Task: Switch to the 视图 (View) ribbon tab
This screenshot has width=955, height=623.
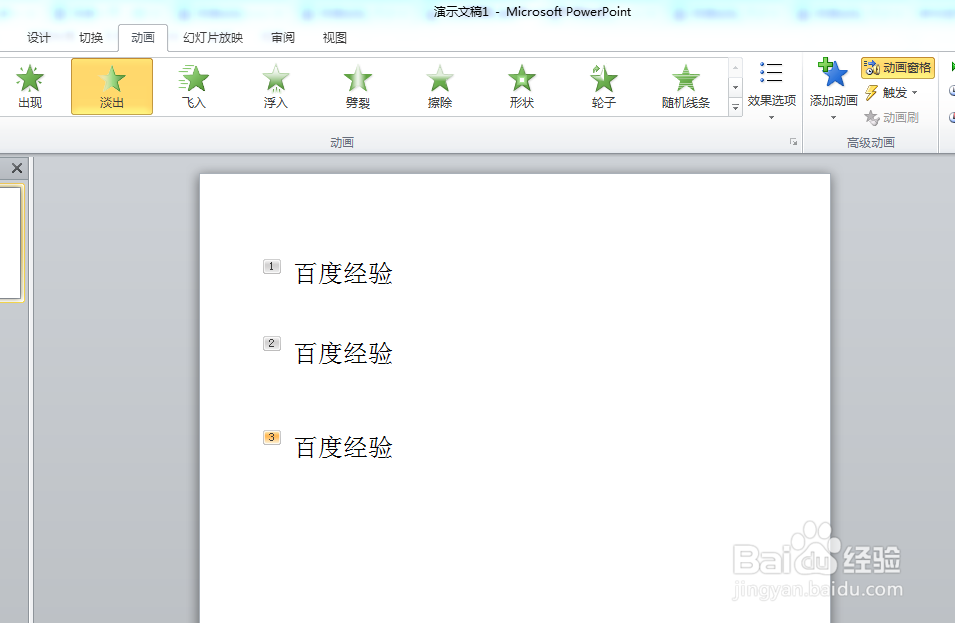Action: tap(334, 37)
